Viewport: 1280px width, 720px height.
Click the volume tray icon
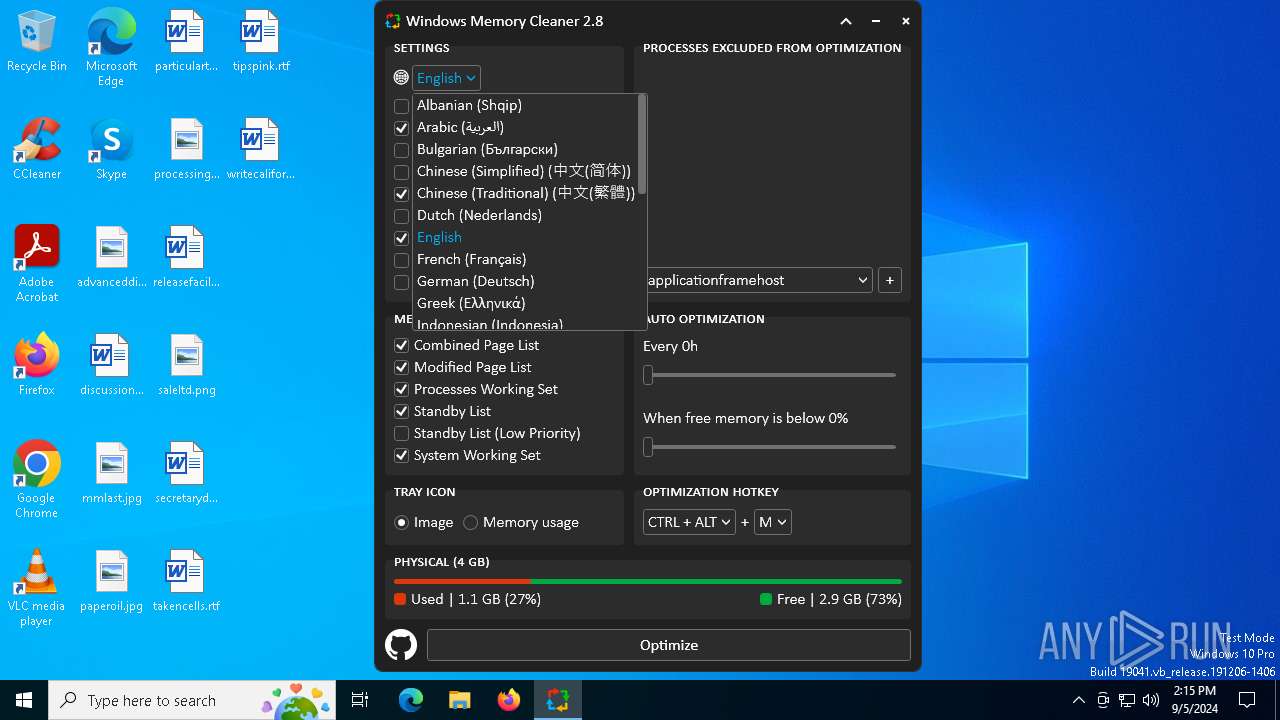[x=1151, y=700]
